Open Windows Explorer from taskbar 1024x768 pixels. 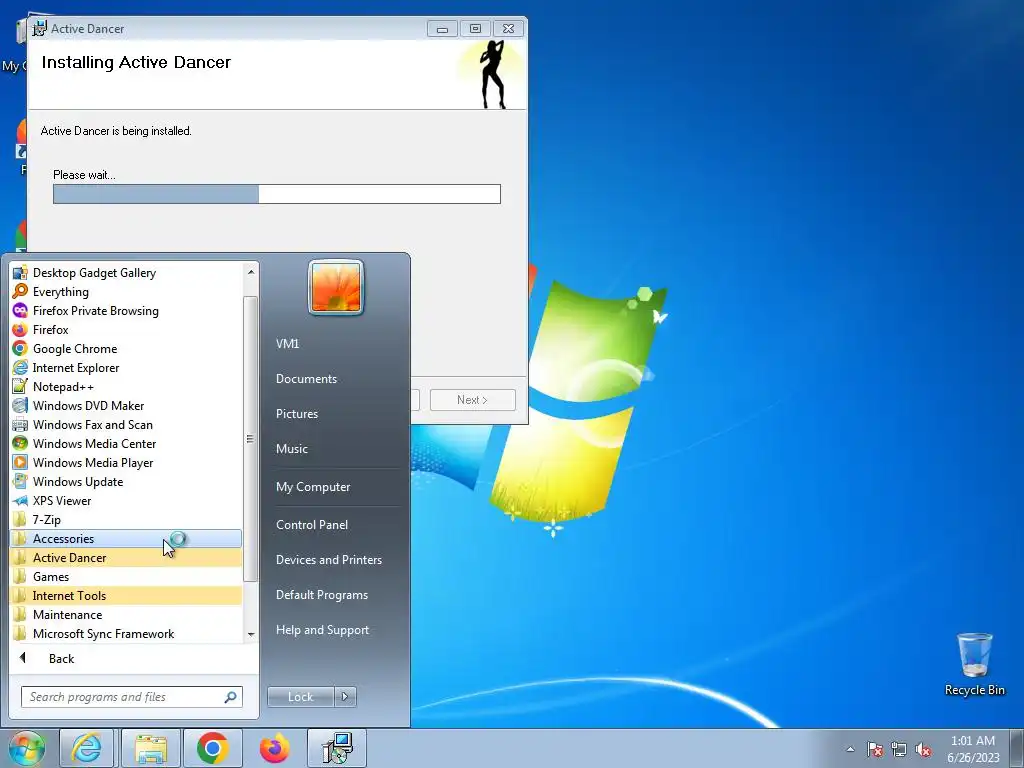(151, 748)
